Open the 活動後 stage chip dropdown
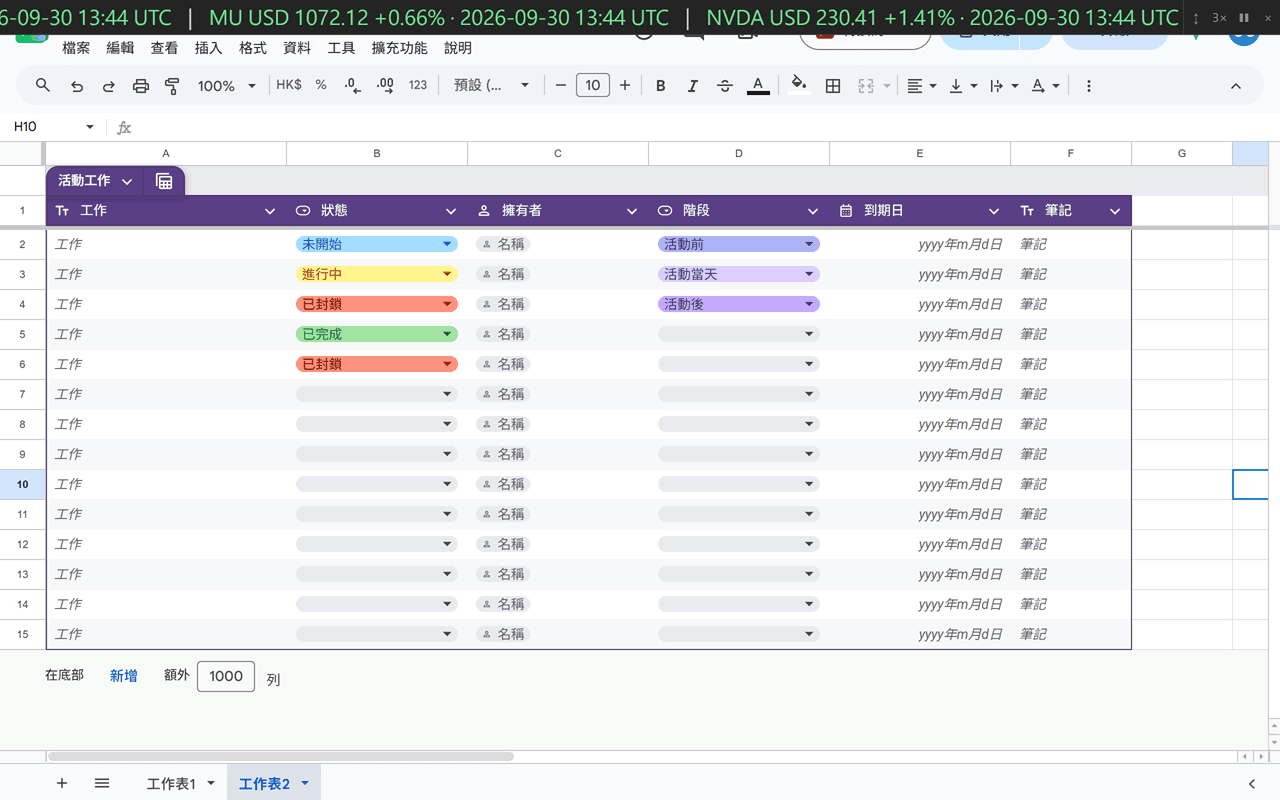This screenshot has height=800, width=1280. coord(809,304)
